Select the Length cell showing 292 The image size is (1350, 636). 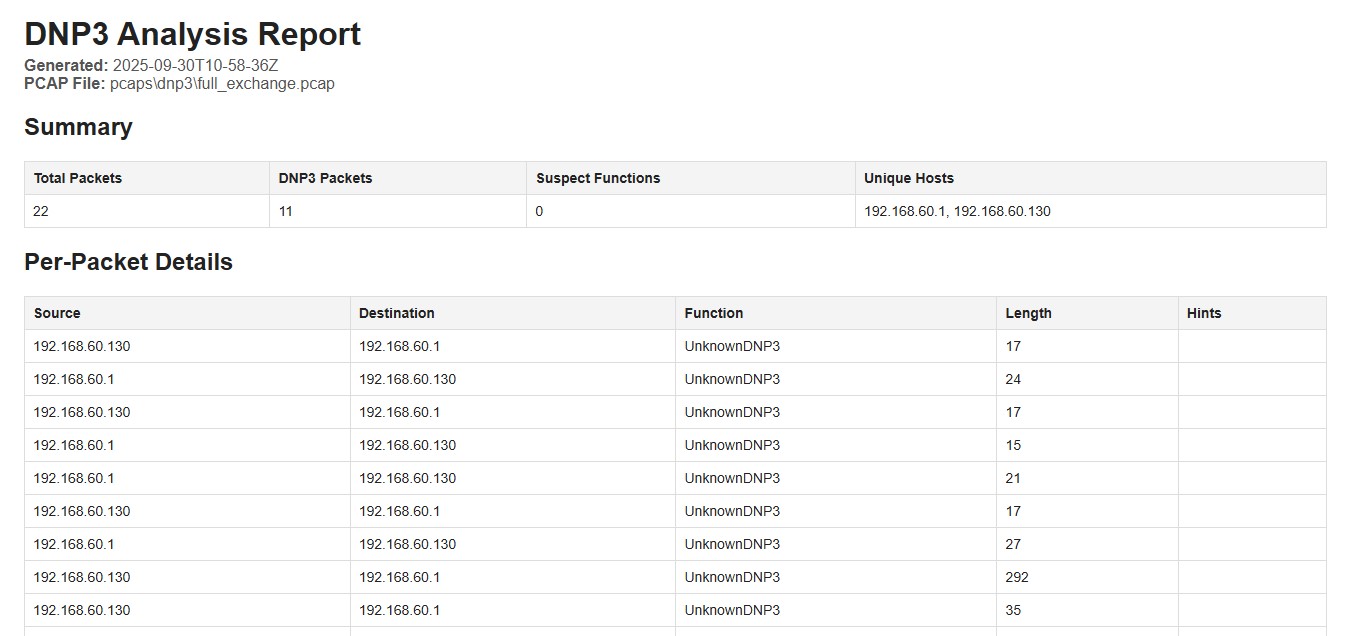coord(1087,577)
